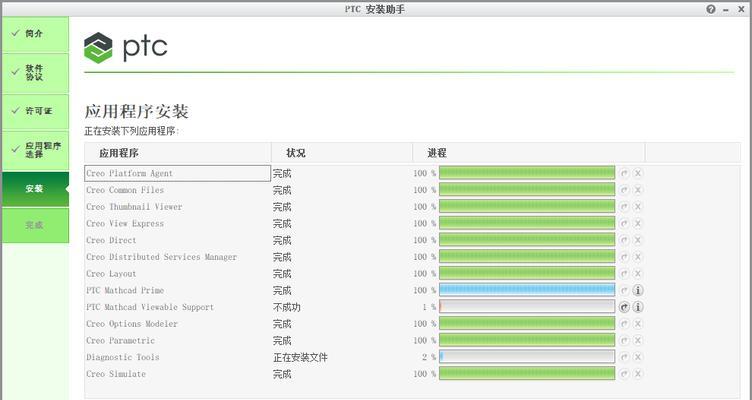The image size is (752, 400).
Task: Click retry icon for Creo Options Modeler
Action: pos(624,324)
